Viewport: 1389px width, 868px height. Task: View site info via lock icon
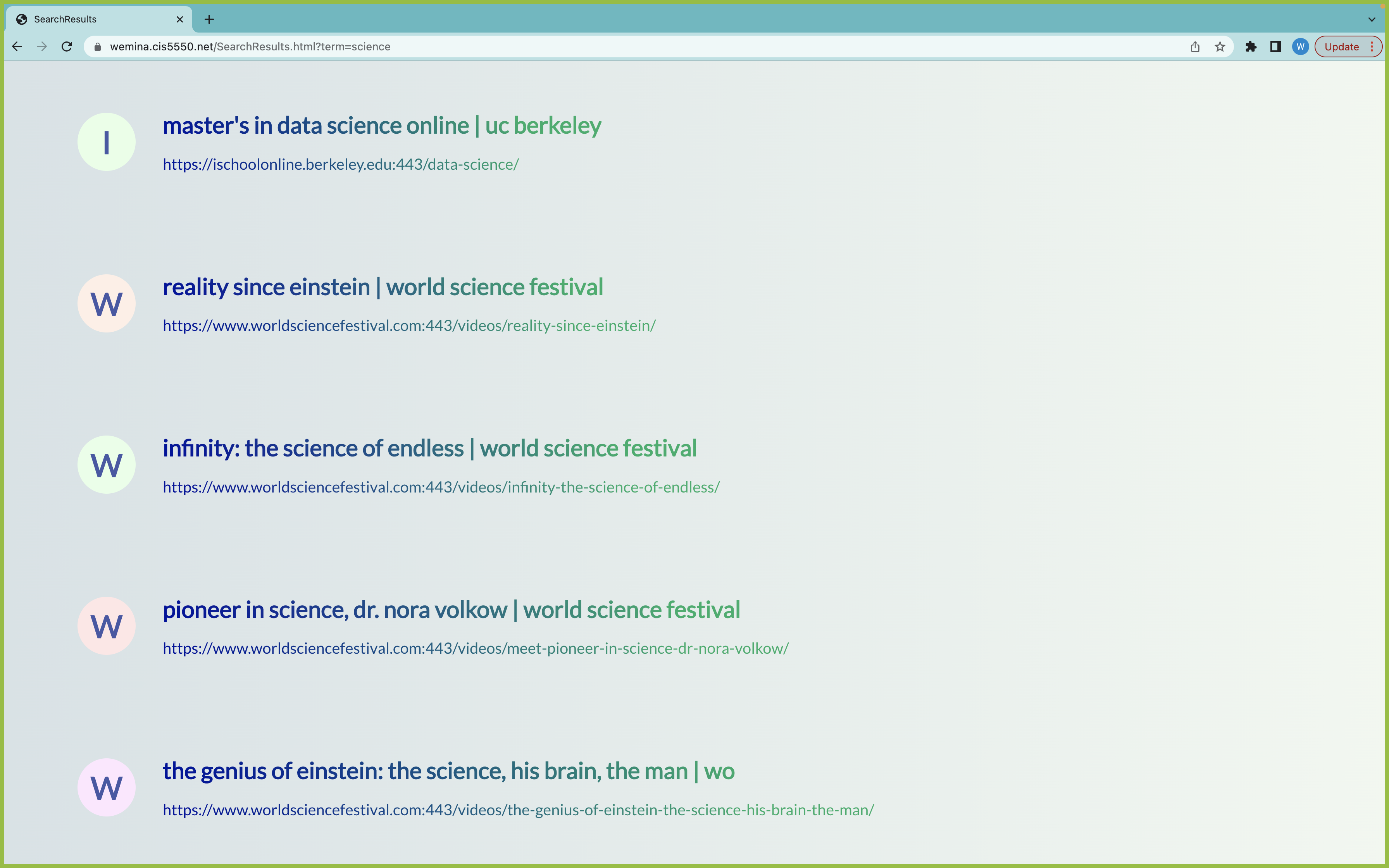98,46
